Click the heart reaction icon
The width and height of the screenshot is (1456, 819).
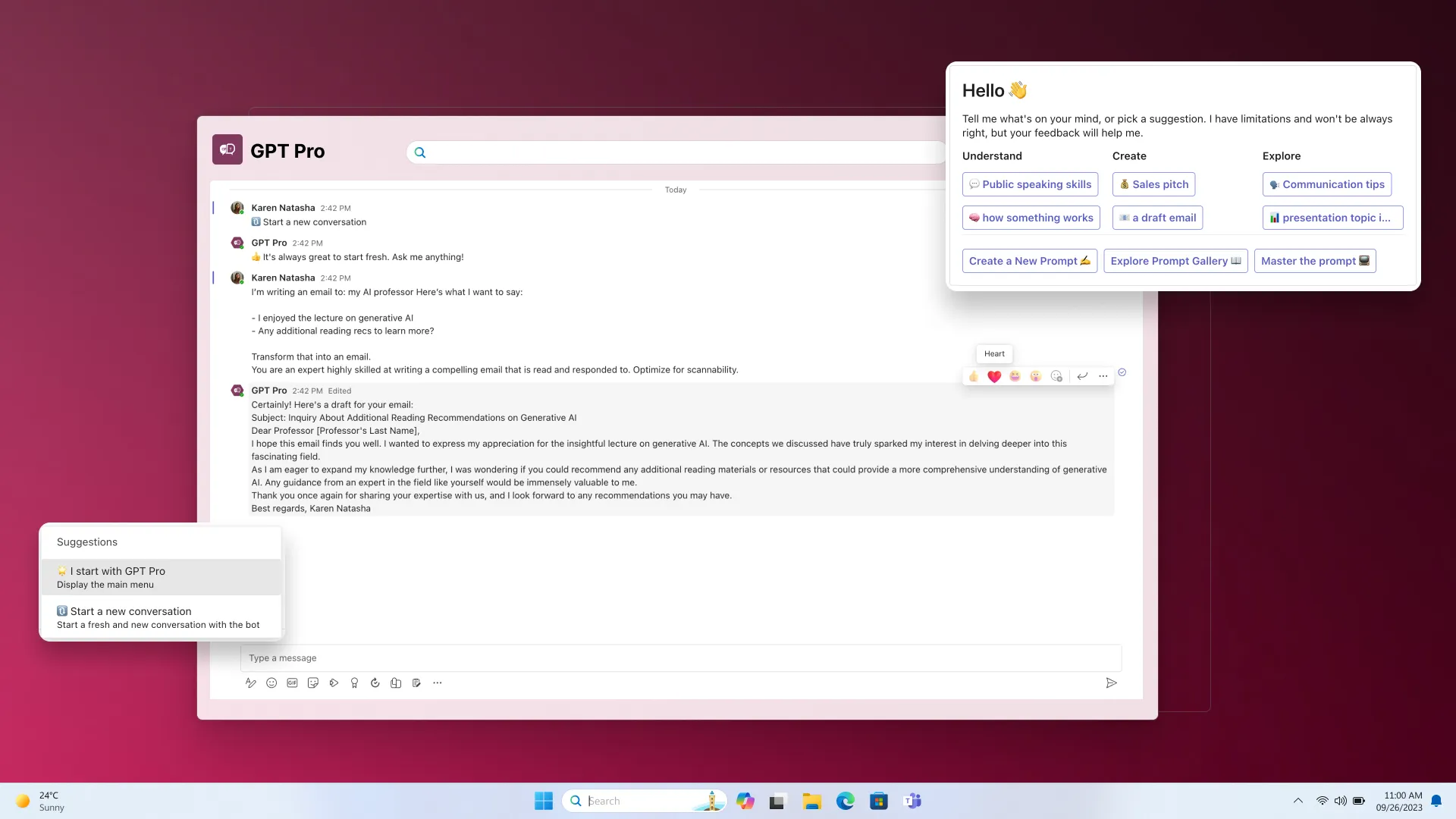coord(994,375)
